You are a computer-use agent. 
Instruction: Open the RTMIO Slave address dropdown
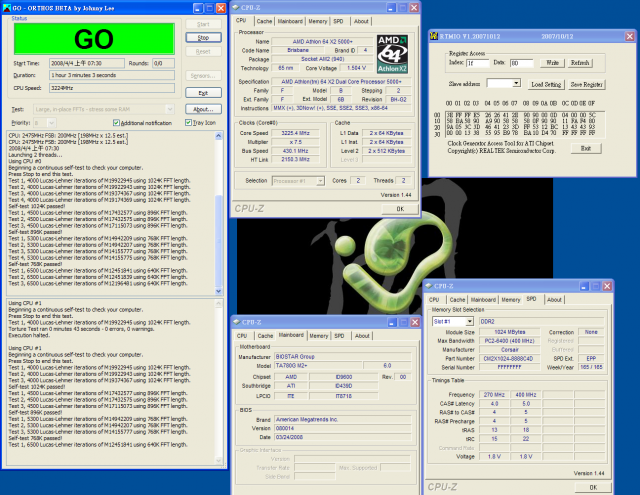[516, 83]
